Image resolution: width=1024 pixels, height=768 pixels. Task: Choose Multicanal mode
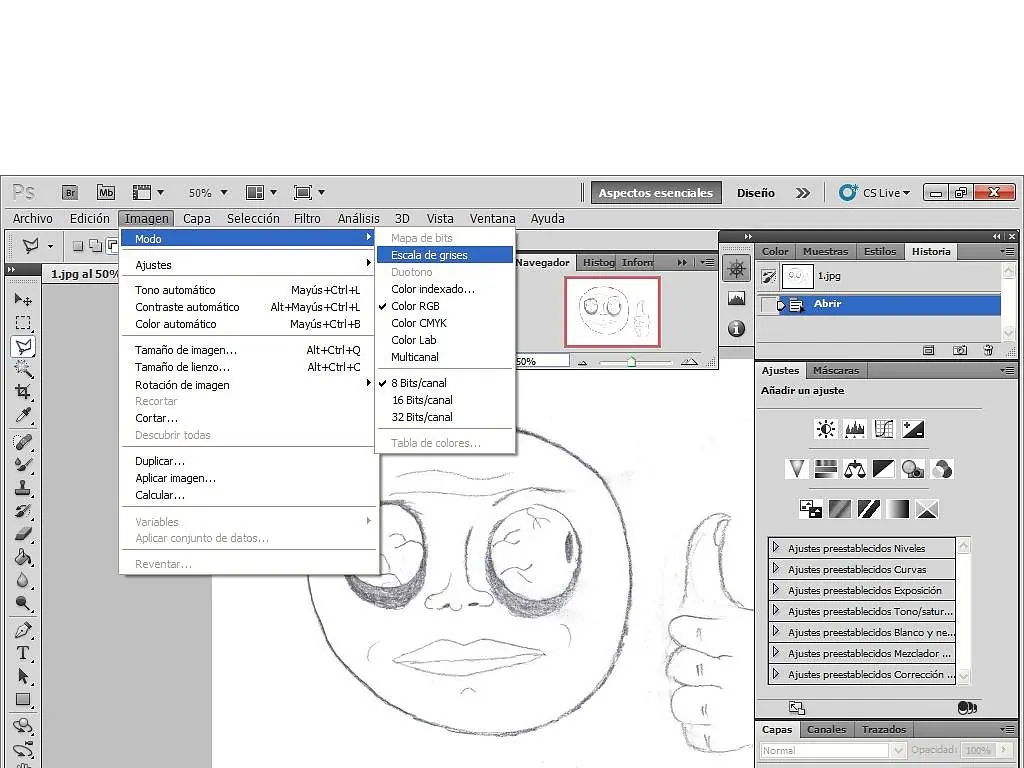click(x=415, y=357)
